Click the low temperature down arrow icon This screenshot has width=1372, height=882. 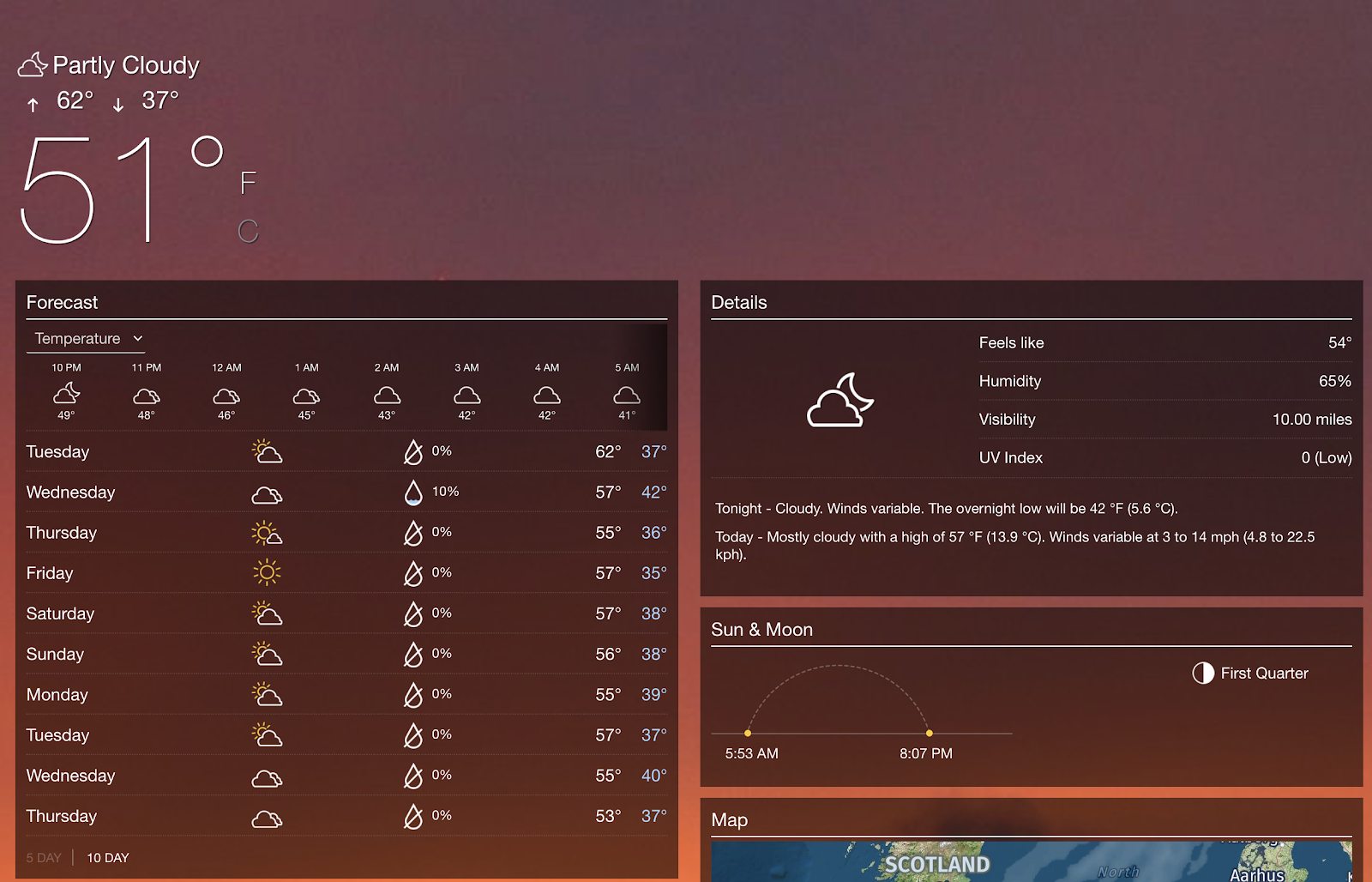point(118,105)
